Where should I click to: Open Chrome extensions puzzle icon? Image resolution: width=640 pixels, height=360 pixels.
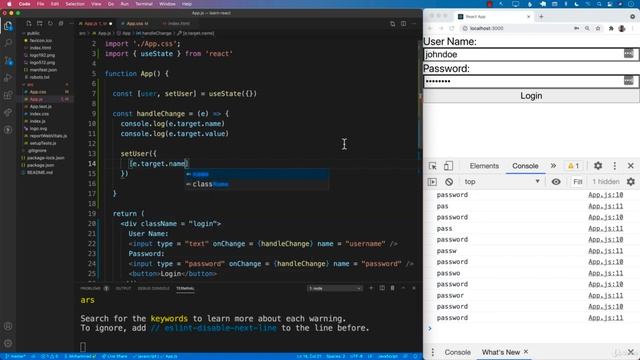pos(611,29)
